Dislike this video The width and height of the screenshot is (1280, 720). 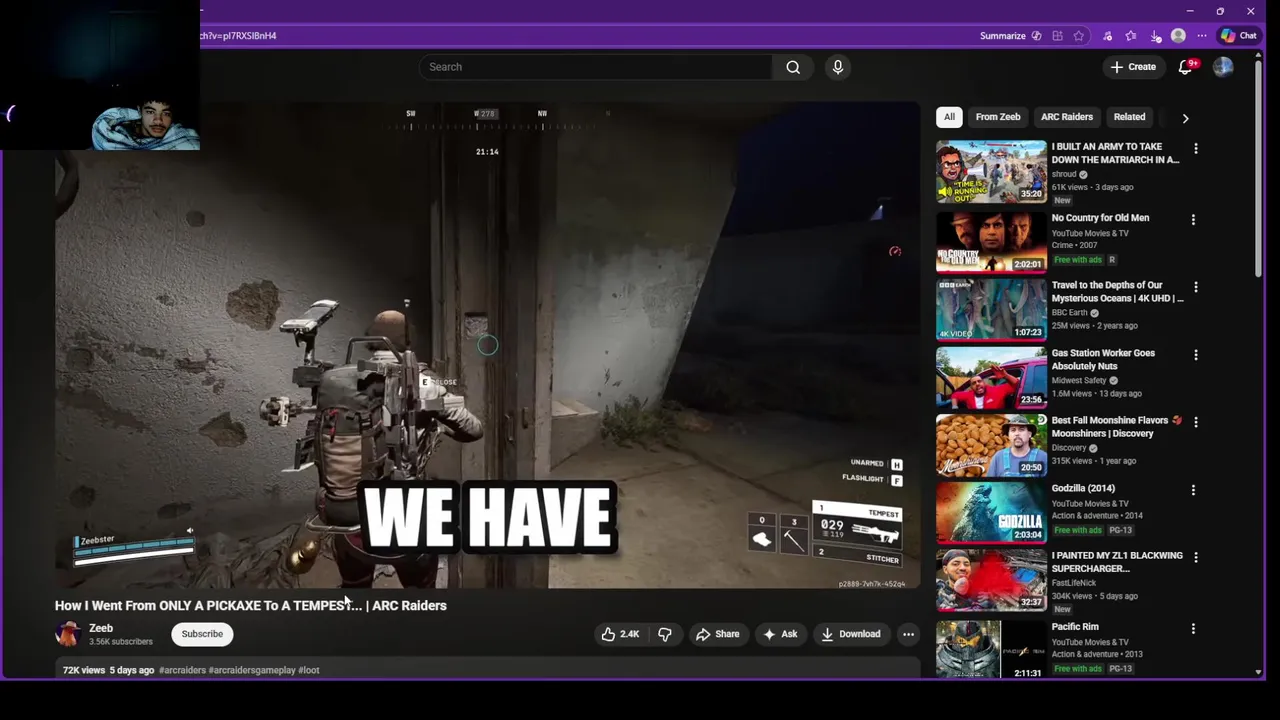click(x=664, y=634)
